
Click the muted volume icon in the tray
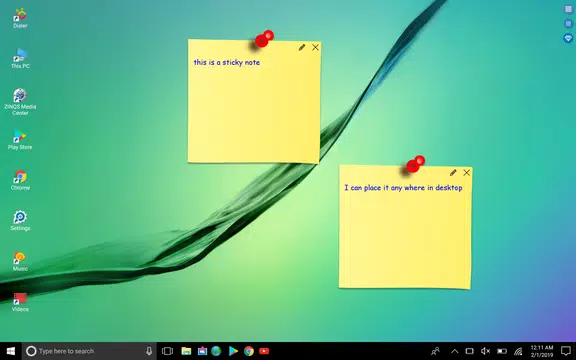485,351
